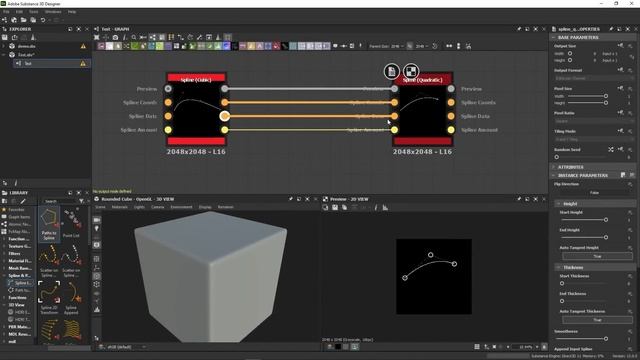
Task: Select Filters category in Library tree
Action: point(14,253)
